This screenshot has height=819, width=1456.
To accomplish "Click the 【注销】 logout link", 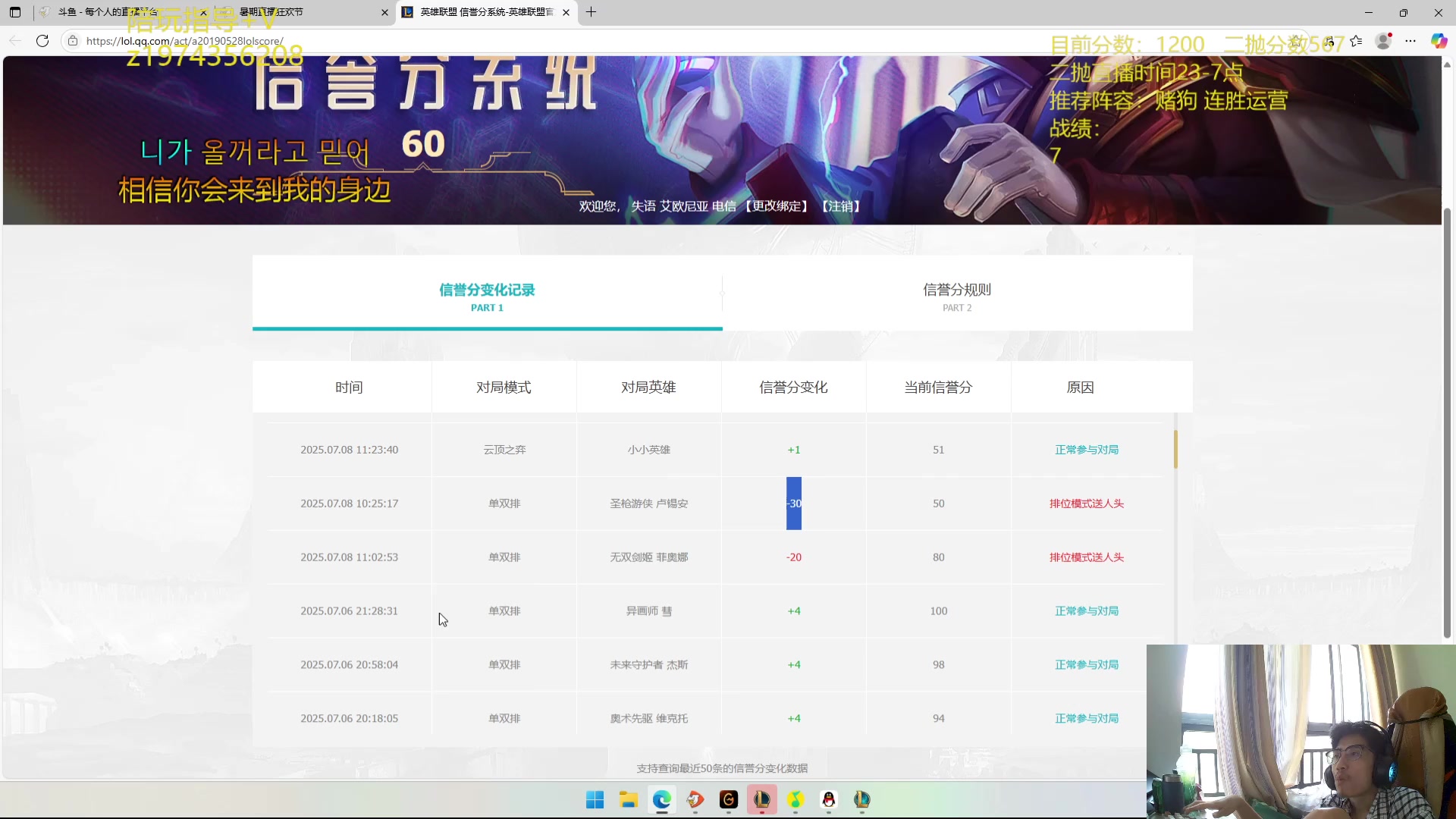I will (x=840, y=206).
